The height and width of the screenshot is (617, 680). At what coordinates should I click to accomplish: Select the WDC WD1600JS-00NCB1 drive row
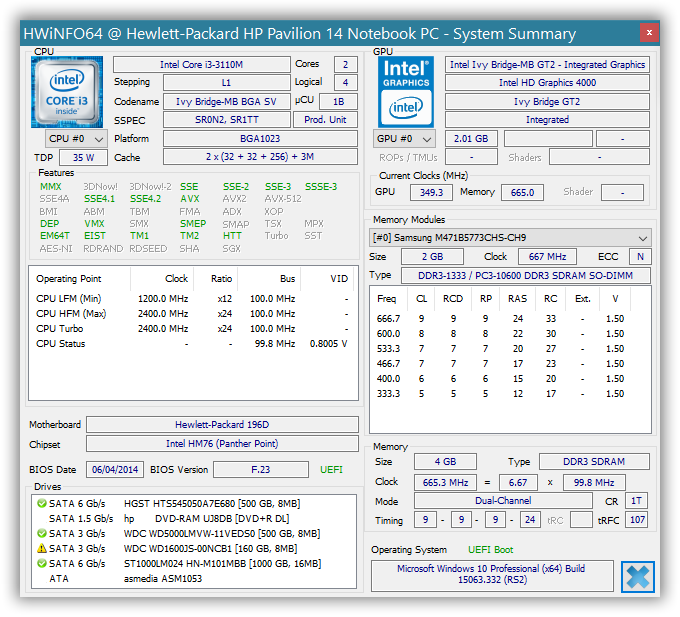[x=193, y=548]
